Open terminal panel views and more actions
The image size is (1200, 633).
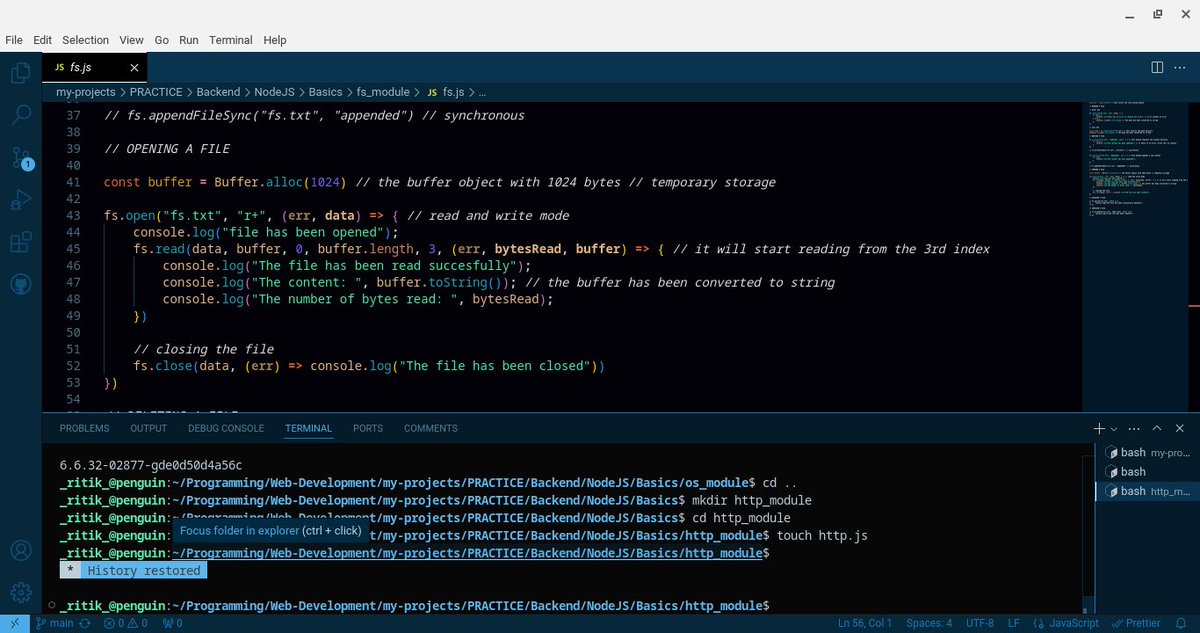coord(1135,428)
